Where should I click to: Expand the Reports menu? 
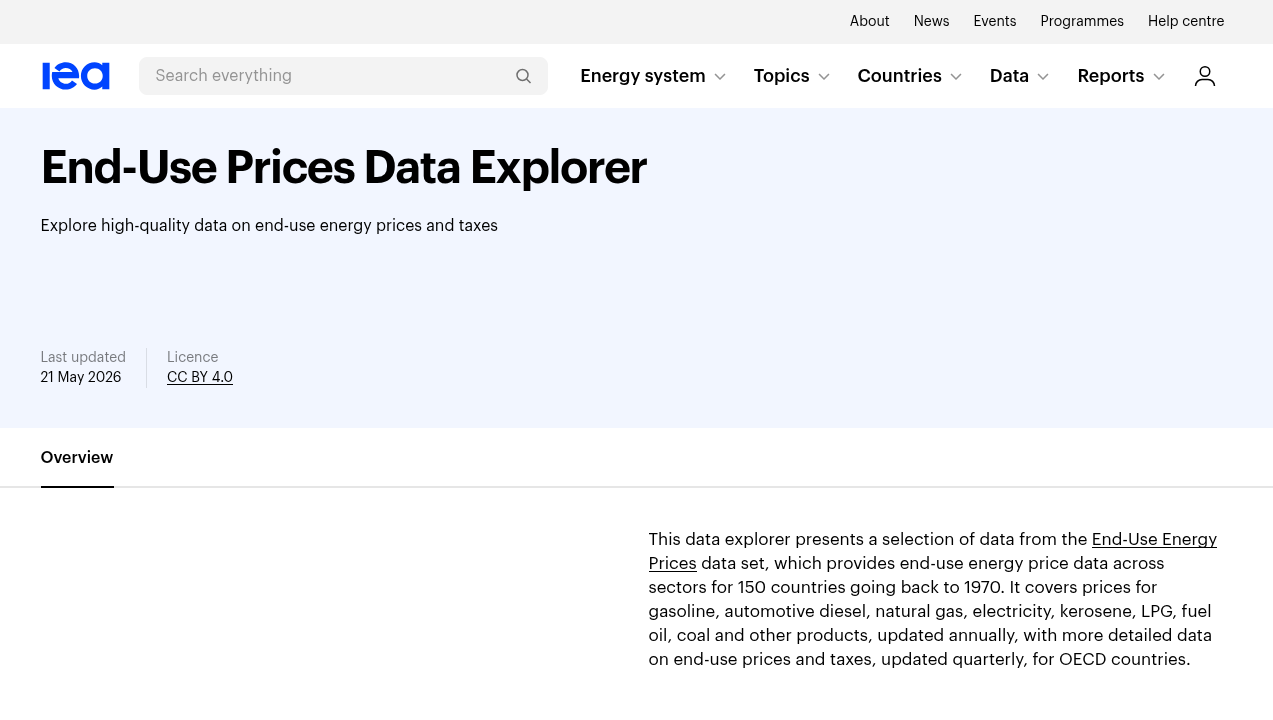point(1121,76)
